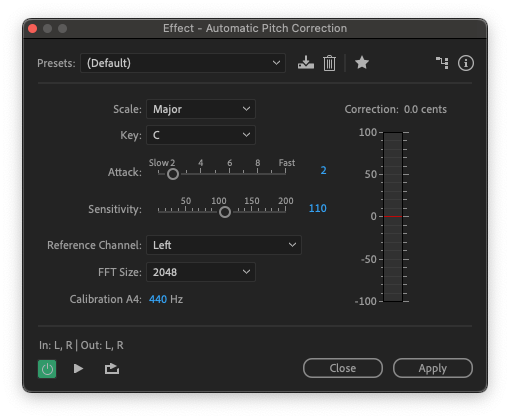
Task: Click the Attack slider handle
Action: click(173, 174)
